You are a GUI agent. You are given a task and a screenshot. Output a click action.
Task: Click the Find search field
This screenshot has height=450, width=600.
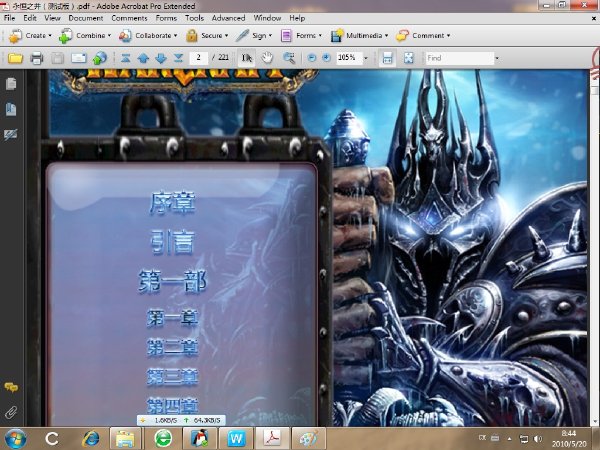pos(460,58)
